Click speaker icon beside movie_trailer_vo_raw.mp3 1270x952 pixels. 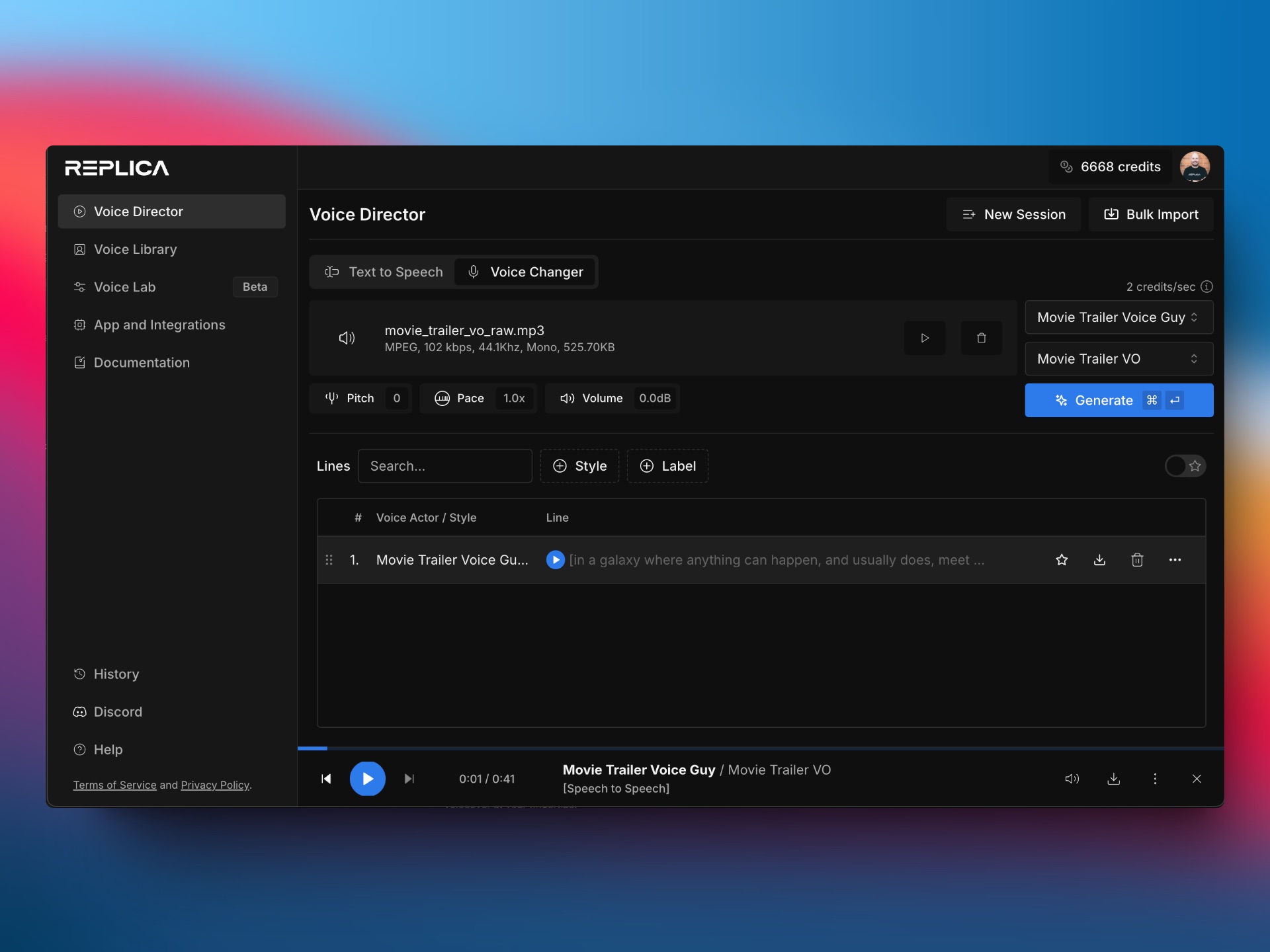(347, 338)
